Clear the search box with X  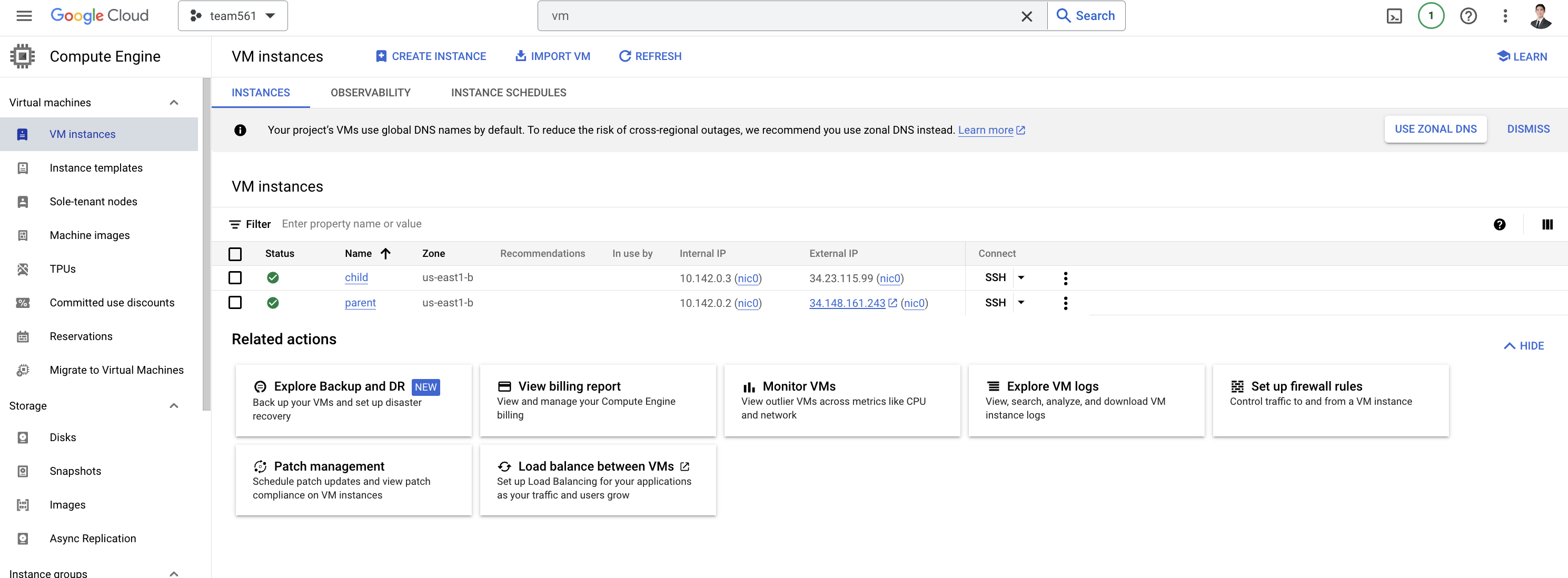[1026, 16]
